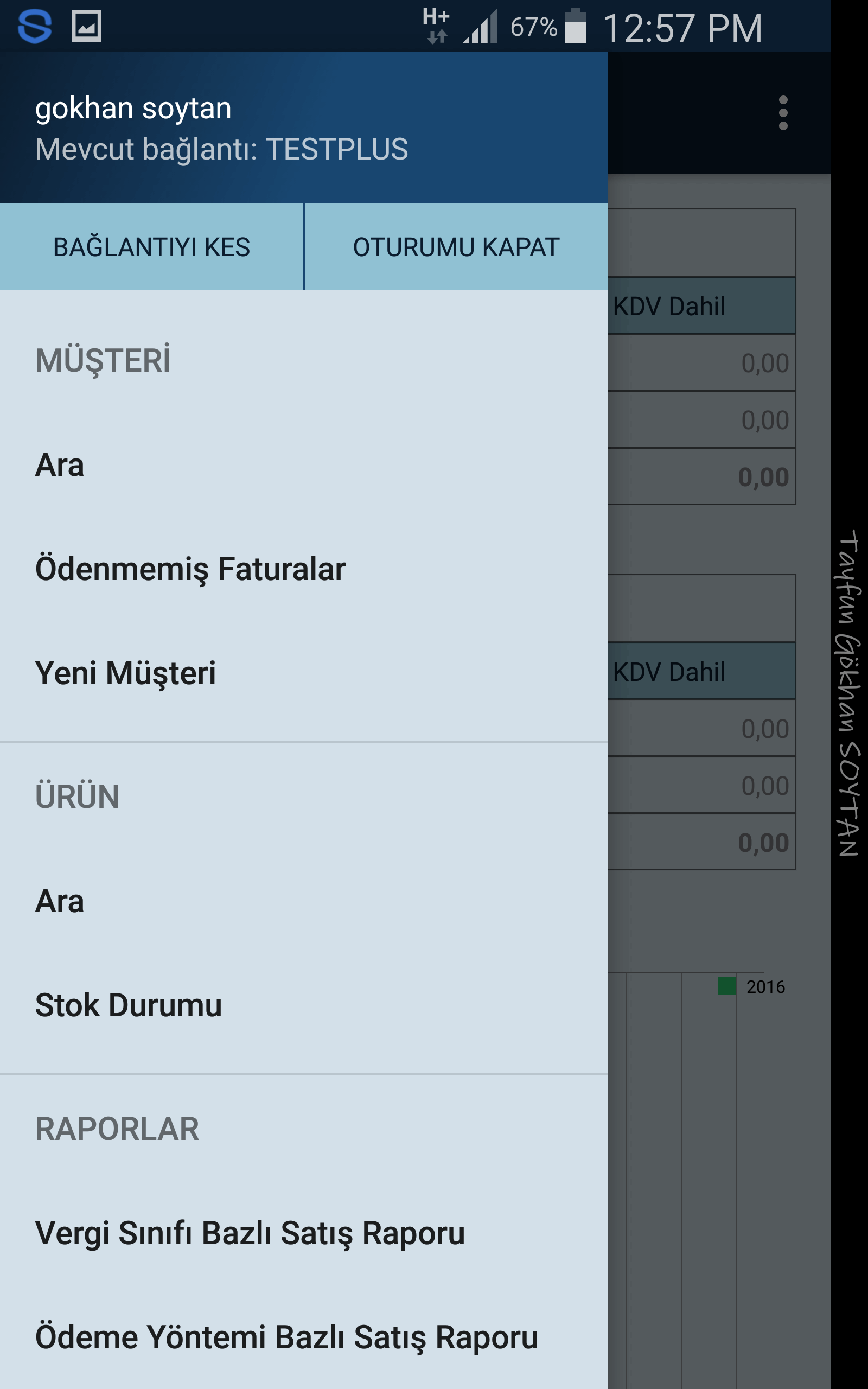
Task: Choose Yeni Müşteri from the drawer
Action: [125, 673]
